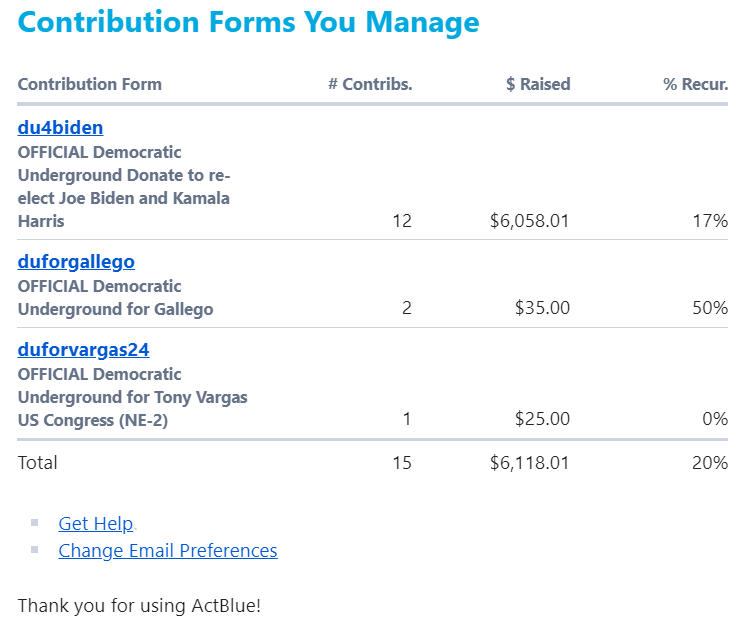The height and width of the screenshot is (635, 744).
Task: Click the Contribution Form column header
Action: coord(89,85)
